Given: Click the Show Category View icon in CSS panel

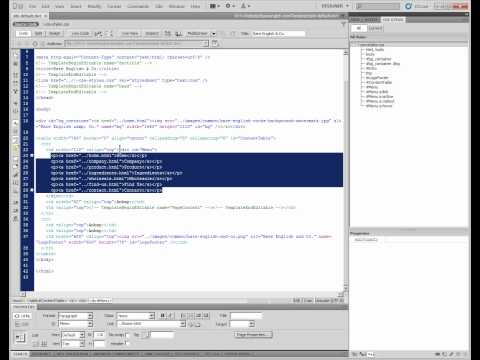Looking at the screenshot, I should point(355,354).
